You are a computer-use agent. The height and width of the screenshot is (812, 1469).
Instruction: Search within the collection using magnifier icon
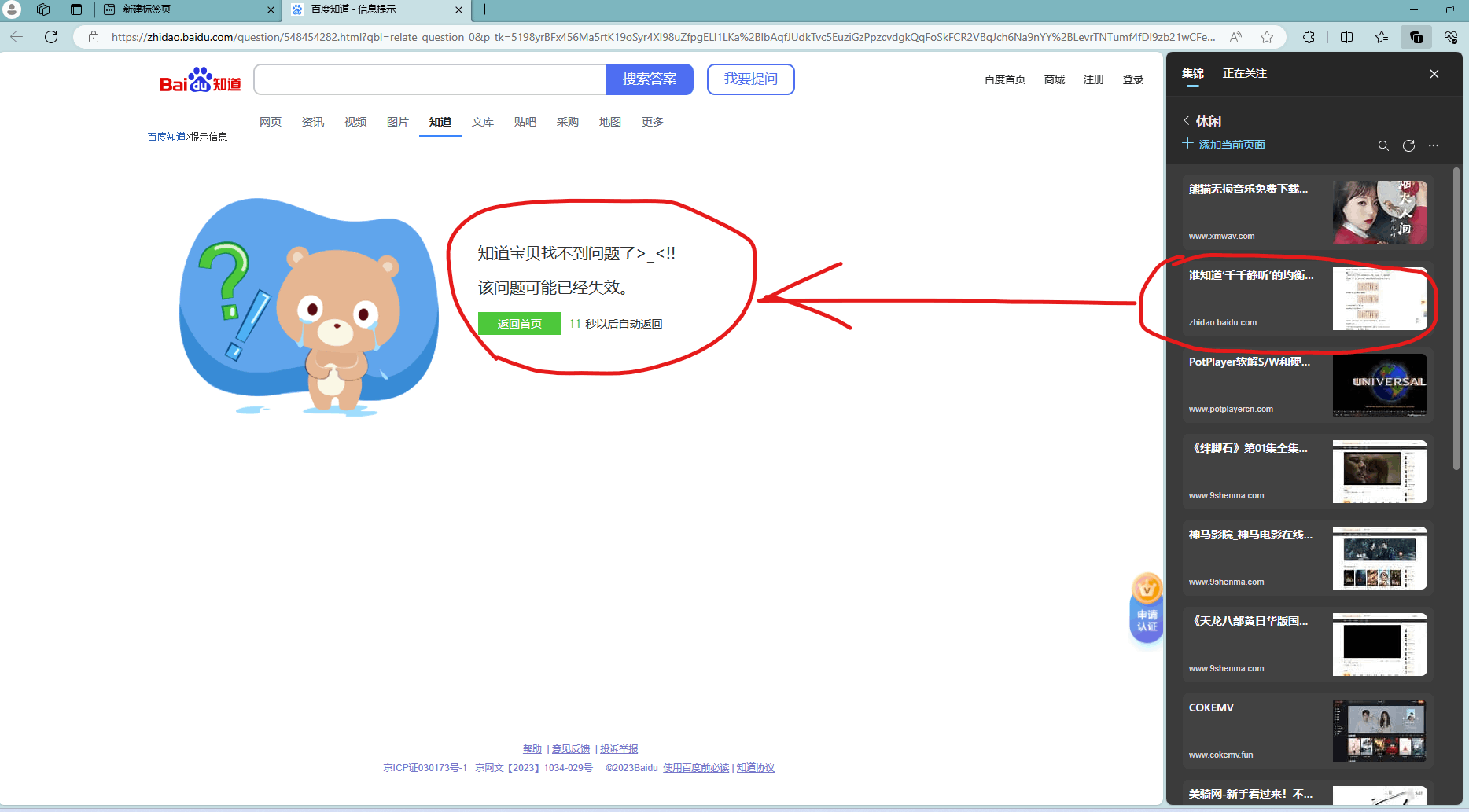(x=1383, y=145)
